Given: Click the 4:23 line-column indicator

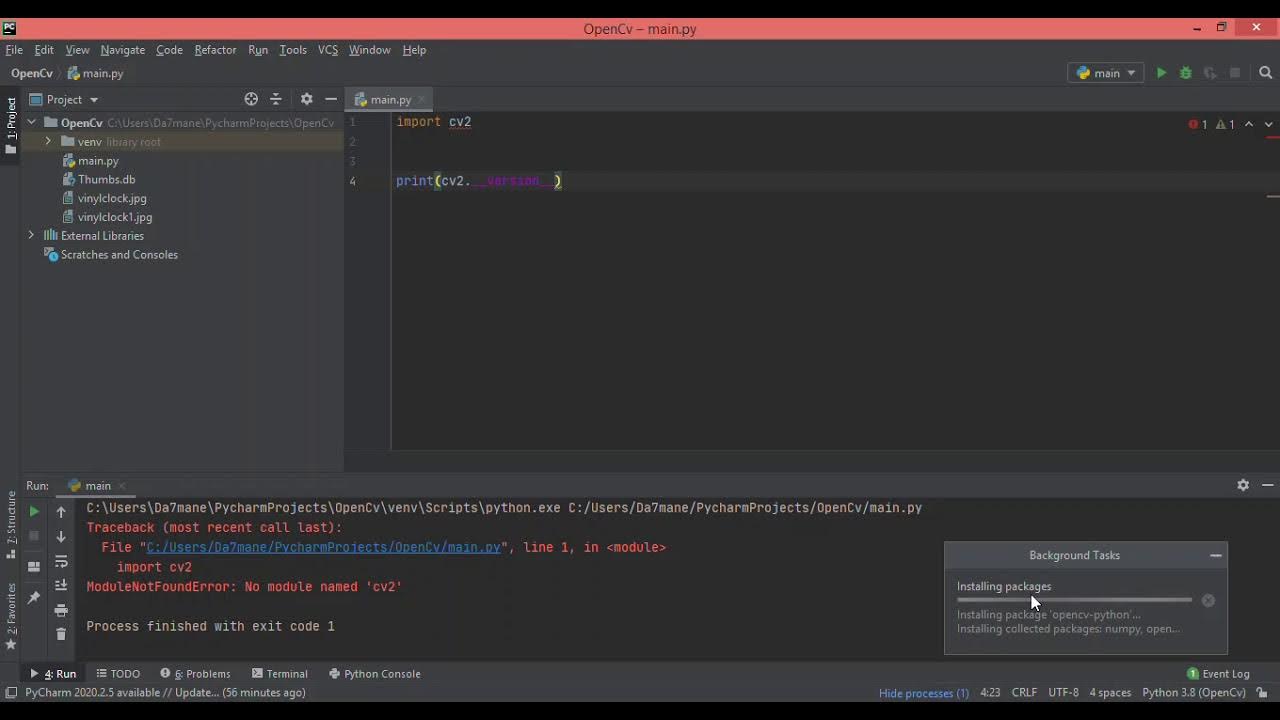Looking at the screenshot, I should pyautogui.click(x=990, y=692).
